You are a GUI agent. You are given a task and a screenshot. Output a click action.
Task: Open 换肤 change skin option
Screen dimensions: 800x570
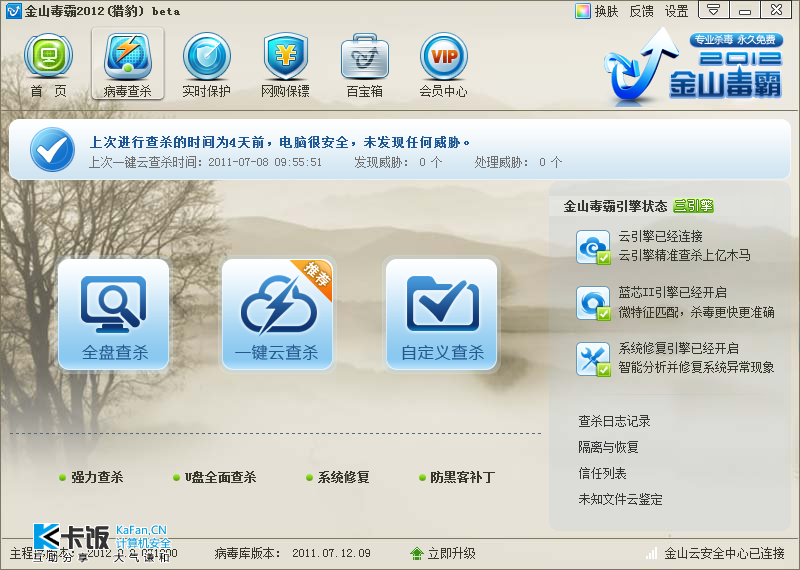click(x=607, y=11)
